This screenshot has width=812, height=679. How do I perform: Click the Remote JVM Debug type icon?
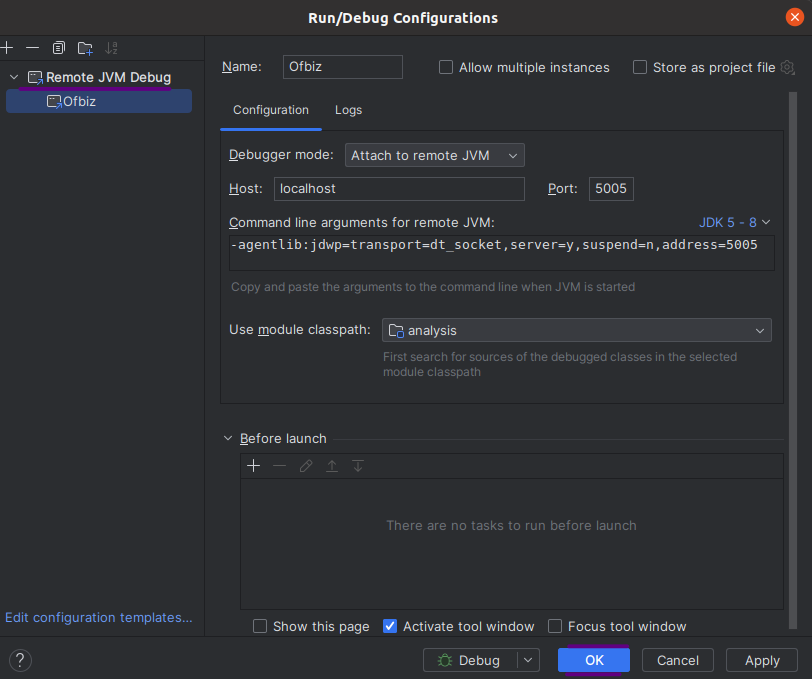tap(35, 78)
